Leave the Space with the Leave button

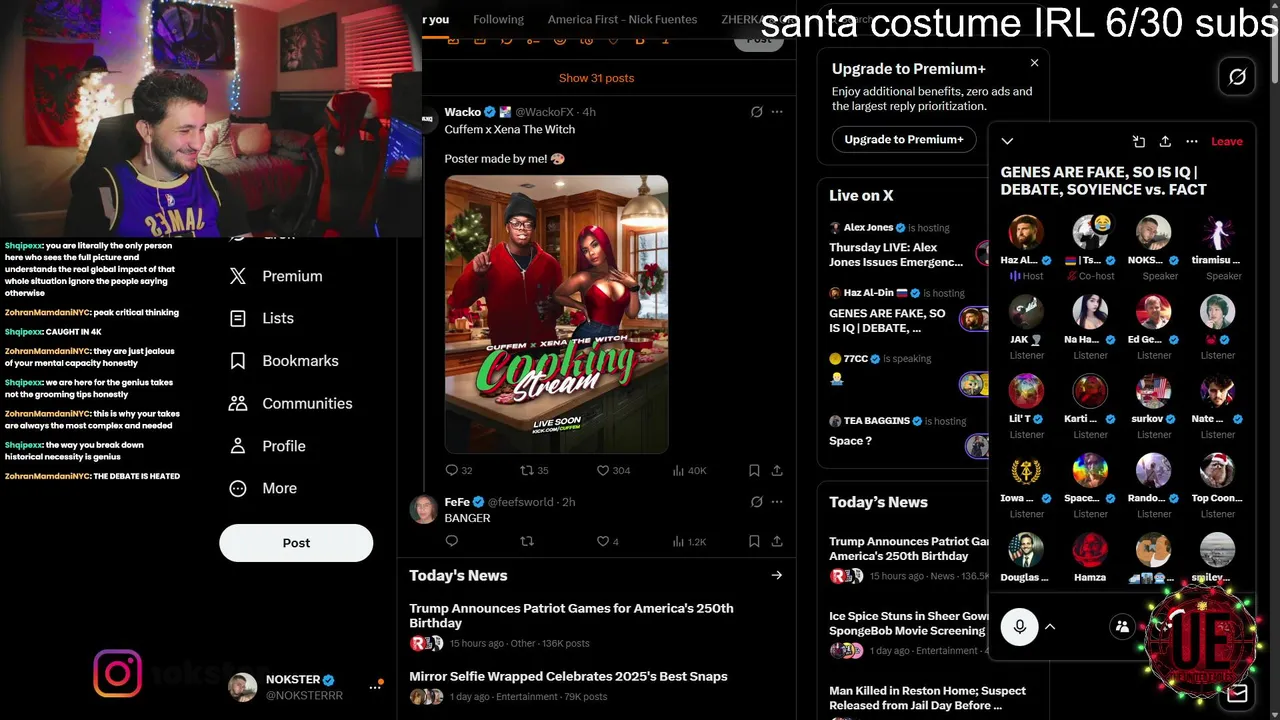coord(1226,141)
